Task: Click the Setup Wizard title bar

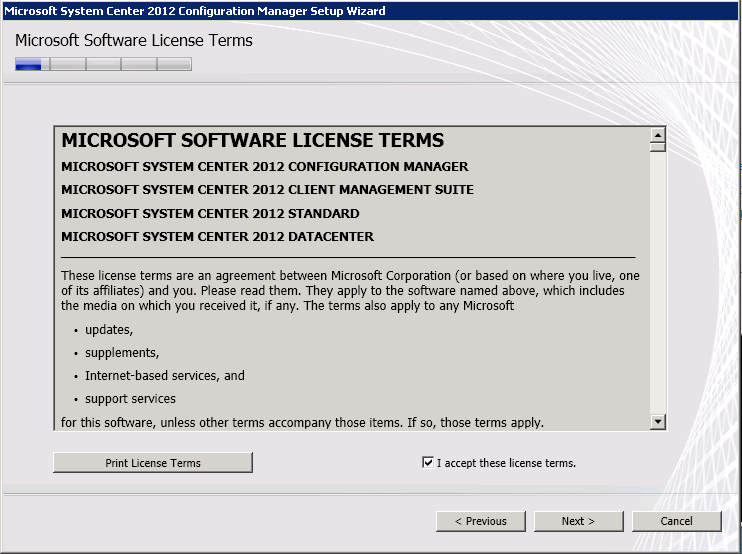Action: click(371, 10)
